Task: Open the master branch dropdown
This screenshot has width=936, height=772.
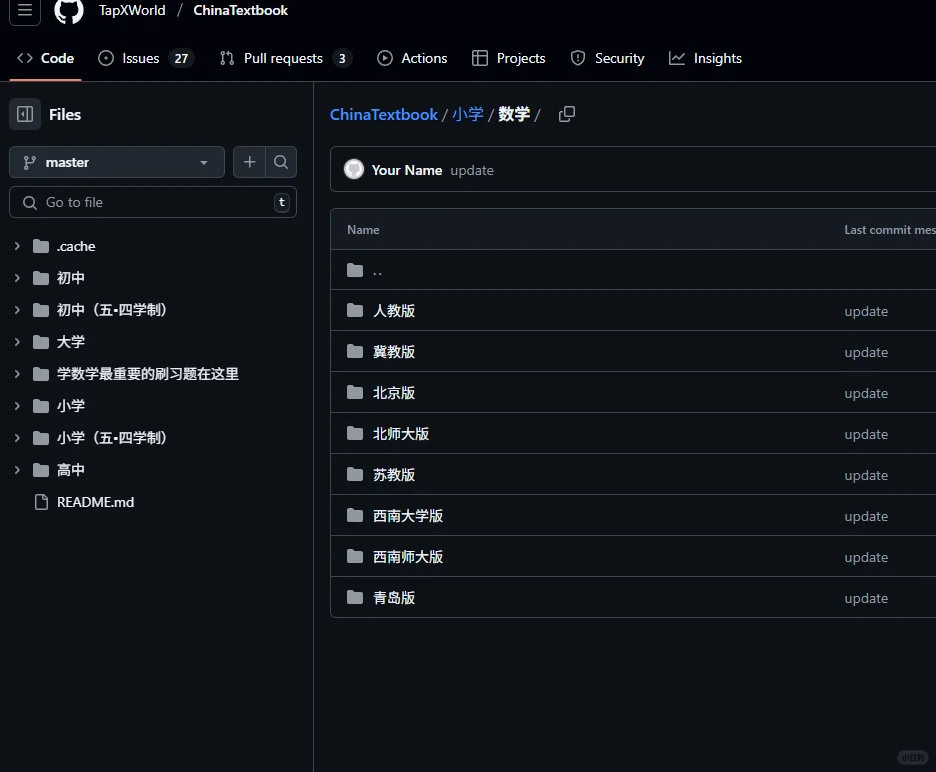Action: pos(117,162)
